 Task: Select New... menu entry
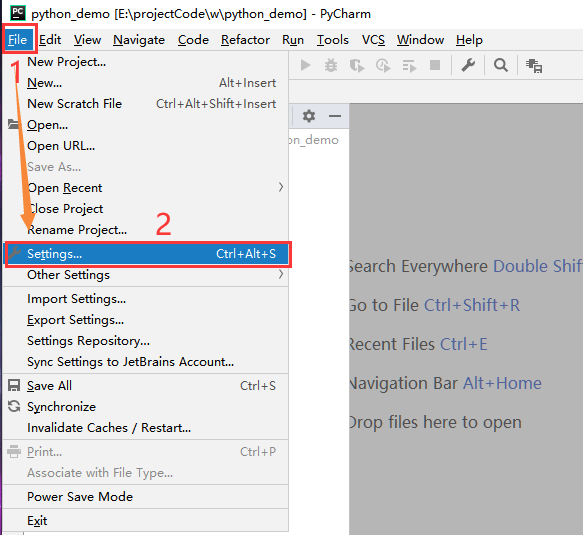[x=146, y=83]
